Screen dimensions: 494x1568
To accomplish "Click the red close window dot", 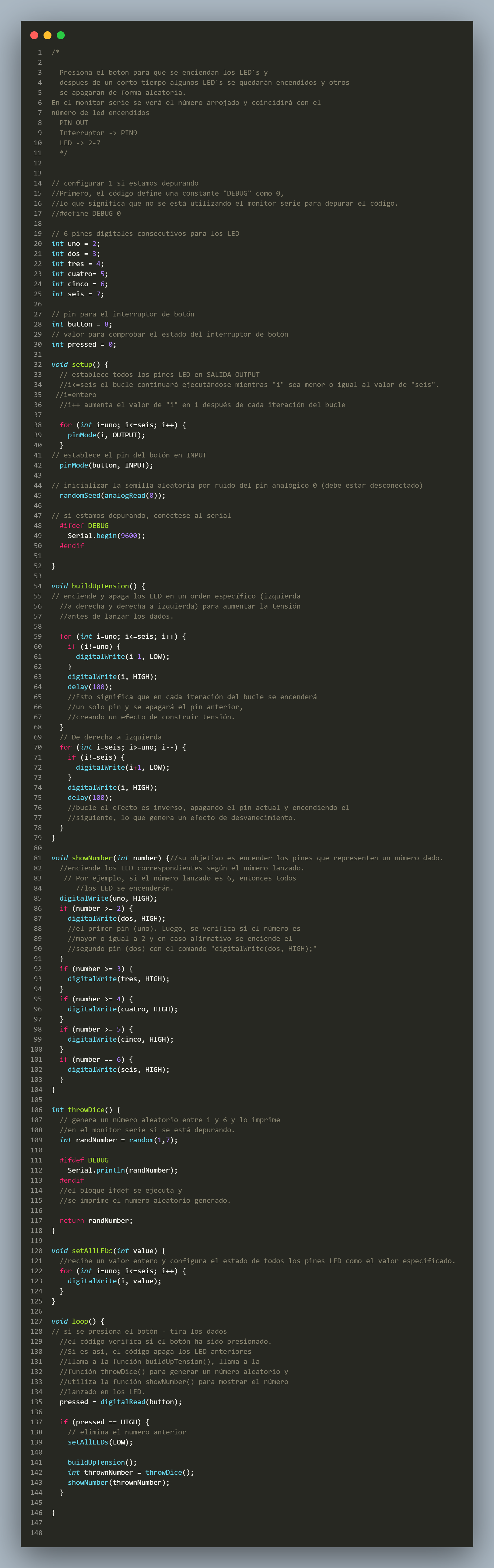I will pos(34,35).
